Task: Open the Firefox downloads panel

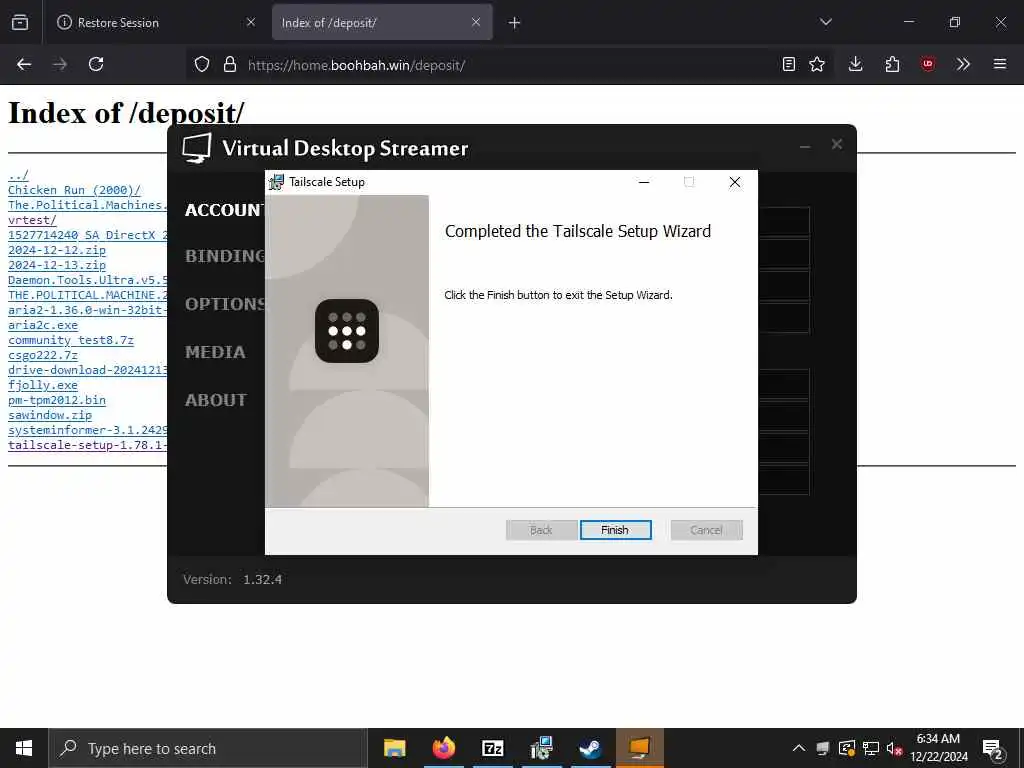Action: (x=856, y=64)
